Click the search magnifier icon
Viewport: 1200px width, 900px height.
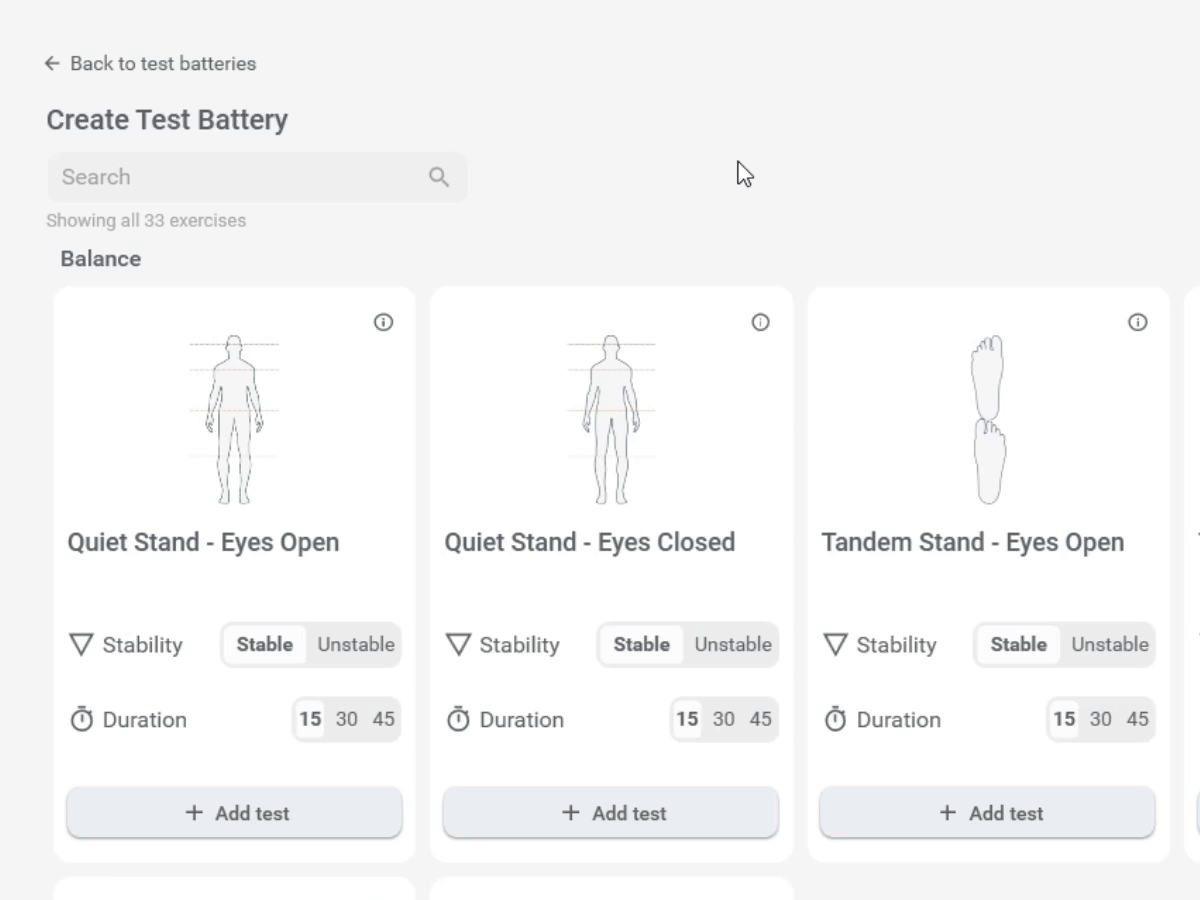[439, 177]
